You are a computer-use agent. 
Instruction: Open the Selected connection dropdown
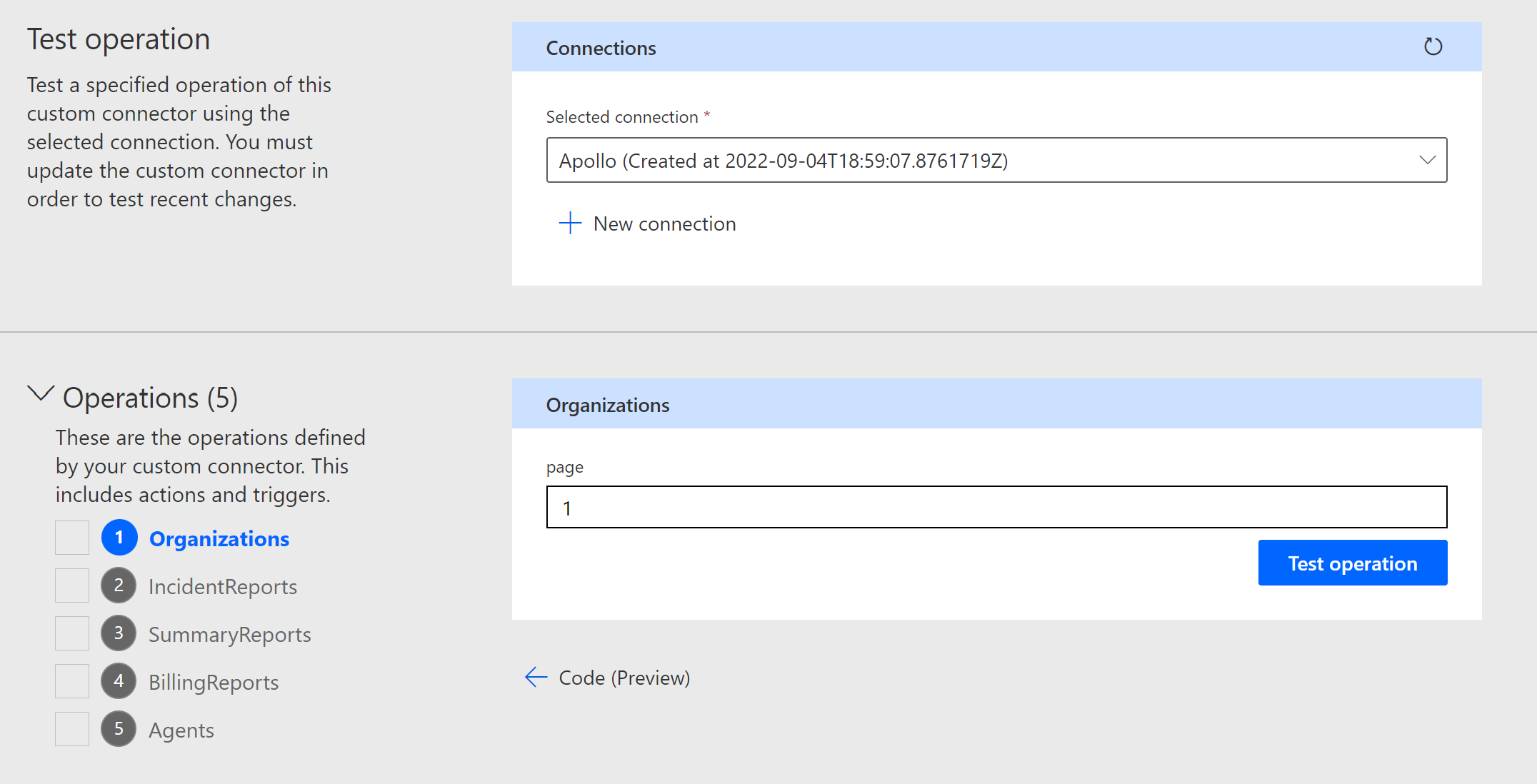pyautogui.click(x=996, y=160)
